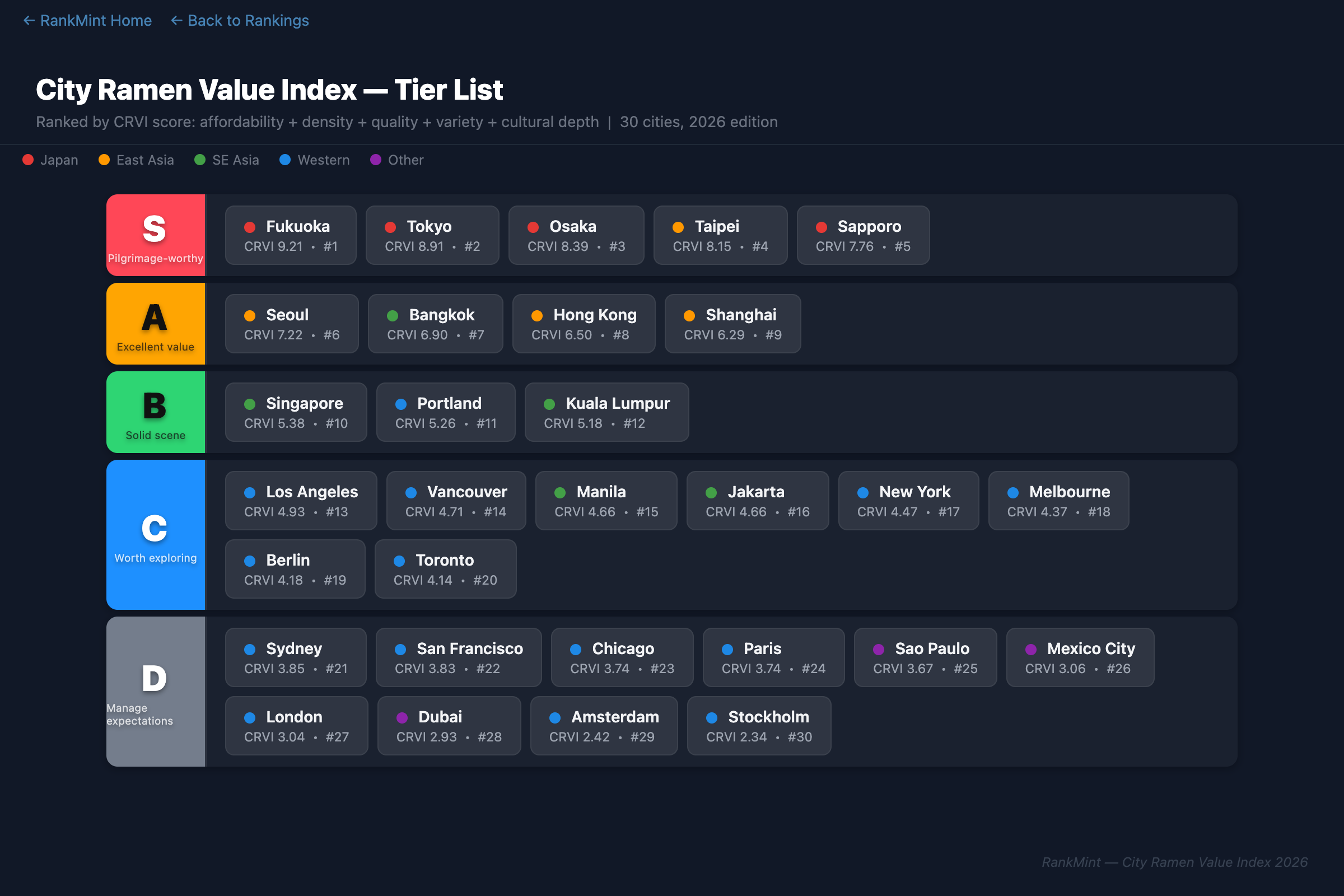Screen dimensions: 1344x896
Task: Click the green SE Asia dot on Bangkok's card
Action: click(393, 315)
